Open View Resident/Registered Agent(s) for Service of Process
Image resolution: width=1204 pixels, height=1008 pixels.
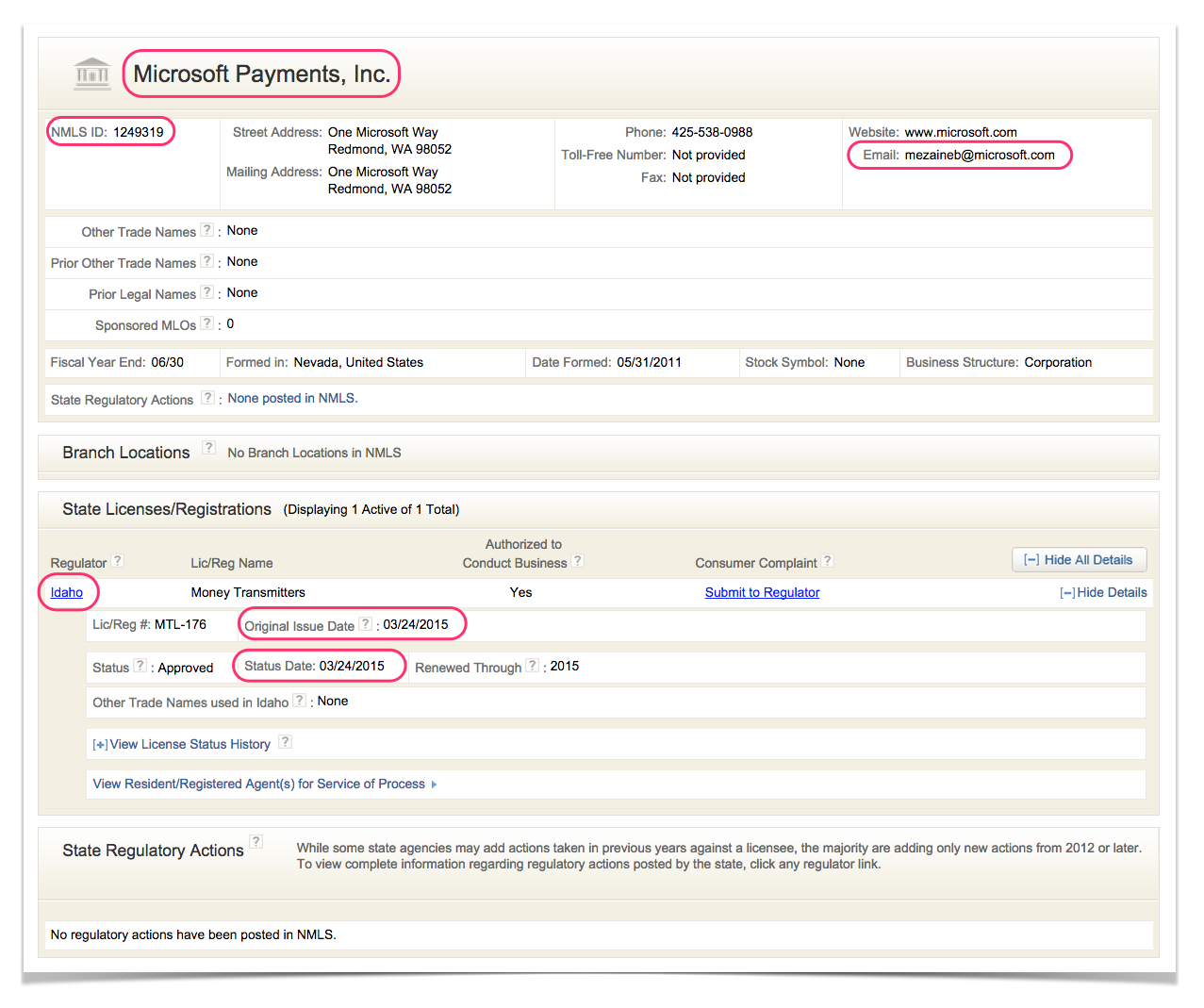click(x=259, y=784)
